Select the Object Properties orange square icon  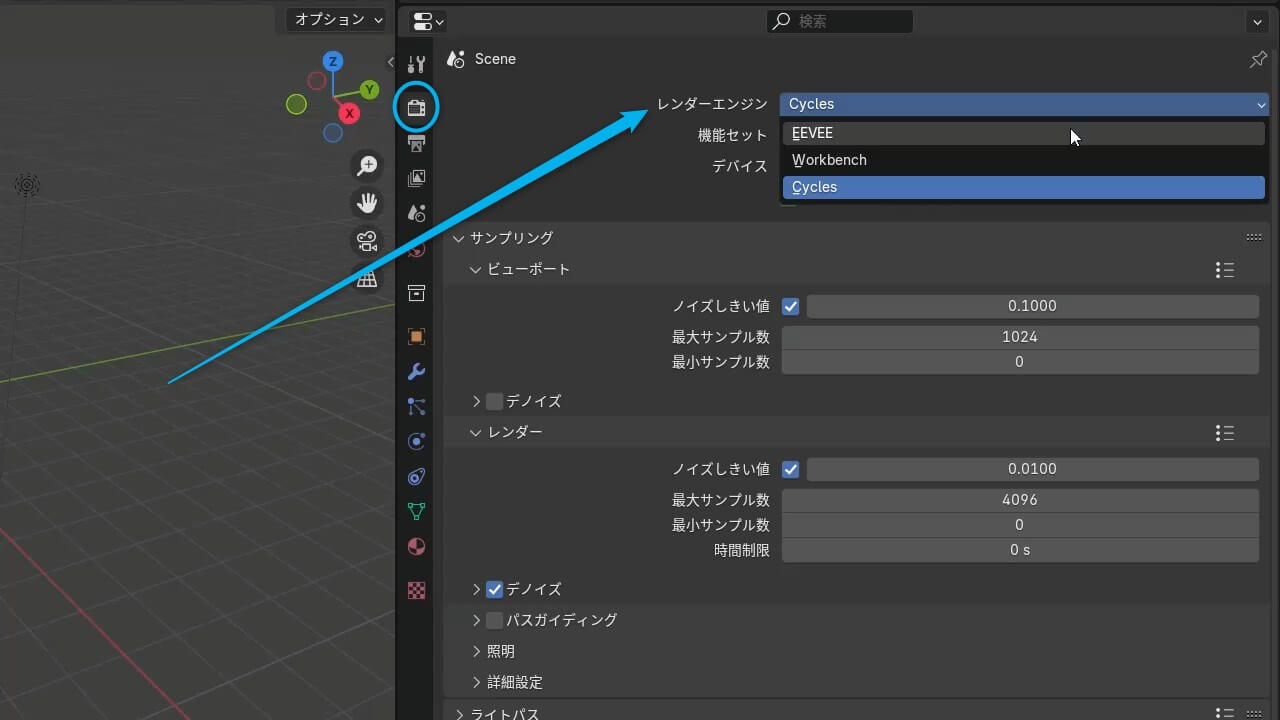click(x=417, y=336)
